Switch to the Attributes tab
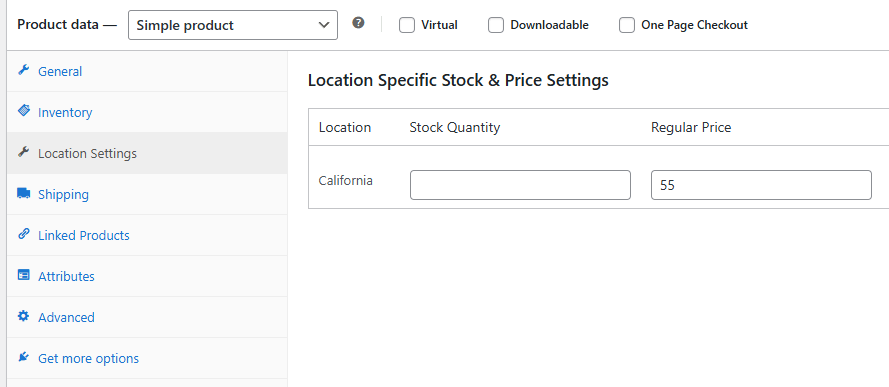This screenshot has height=387, width=889. pyautogui.click(x=147, y=277)
